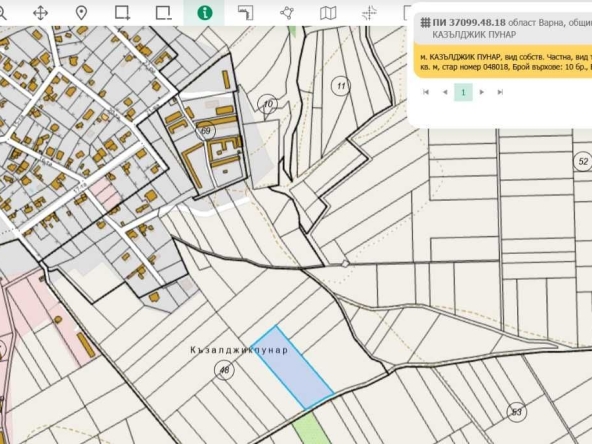Screen dimensions: 592x444
Task: Choose the rectangle remove-selection tool
Action: click(x=163, y=13)
